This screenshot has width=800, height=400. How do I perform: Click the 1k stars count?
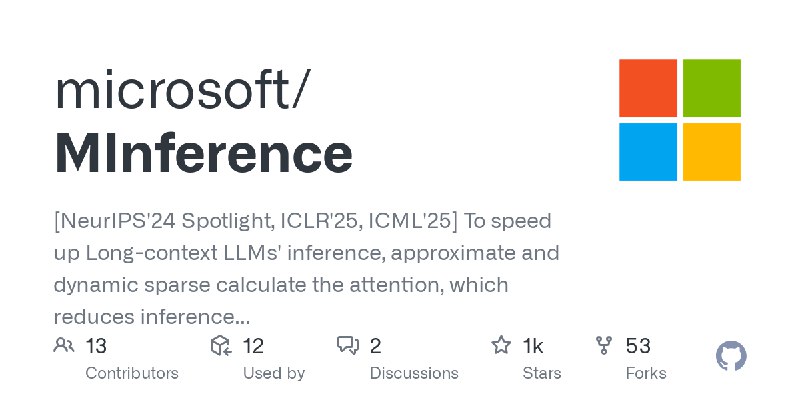tap(533, 346)
